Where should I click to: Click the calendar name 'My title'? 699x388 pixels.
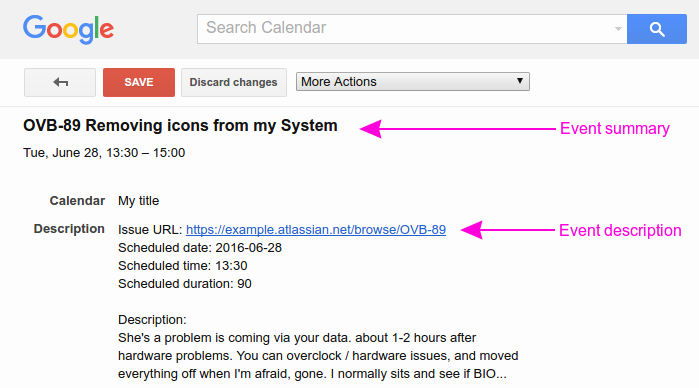click(x=138, y=201)
